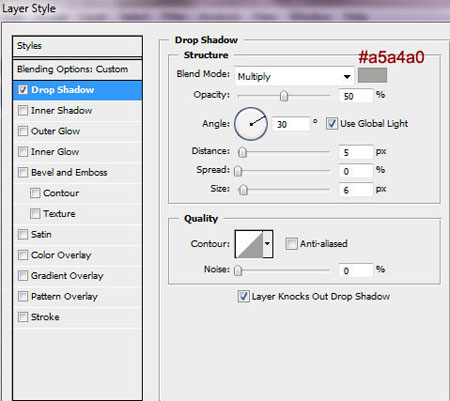
Task: Click the Noise value field
Action: [x=356, y=270]
